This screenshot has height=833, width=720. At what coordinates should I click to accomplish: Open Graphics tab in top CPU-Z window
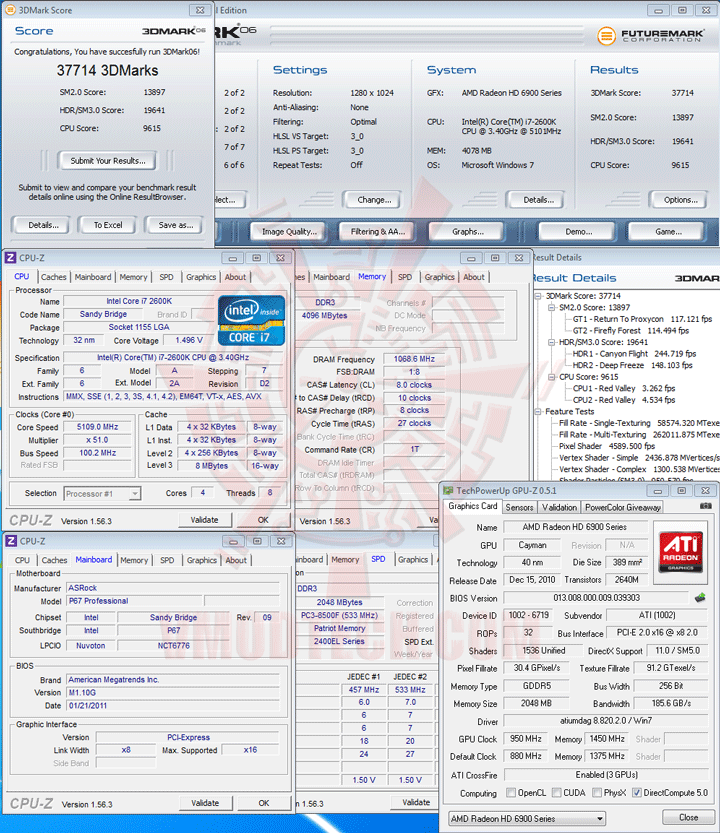[201, 277]
